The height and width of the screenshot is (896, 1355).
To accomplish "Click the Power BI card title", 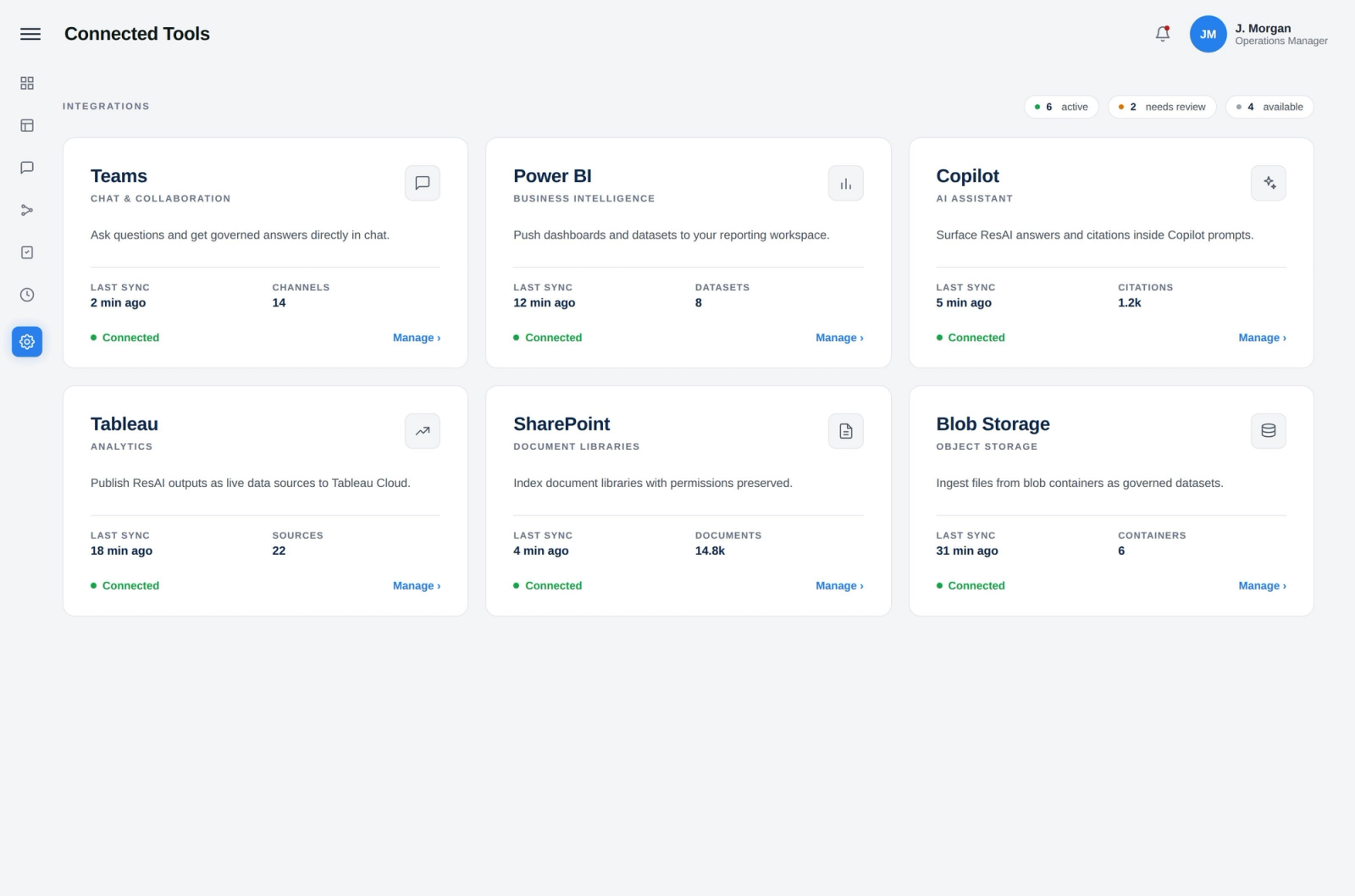I will click(552, 176).
